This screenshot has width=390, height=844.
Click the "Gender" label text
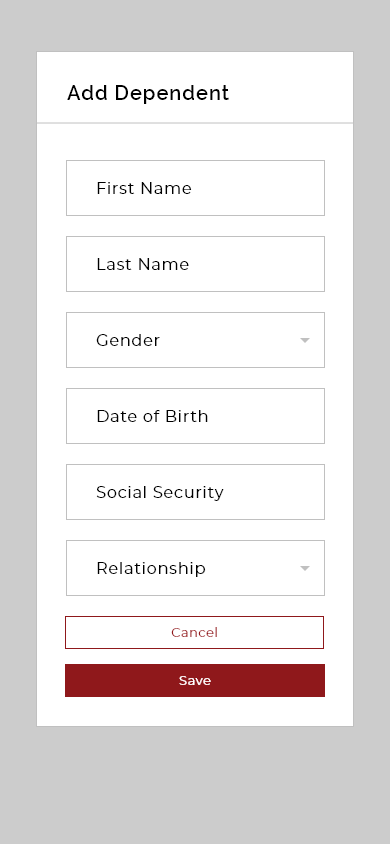(128, 340)
